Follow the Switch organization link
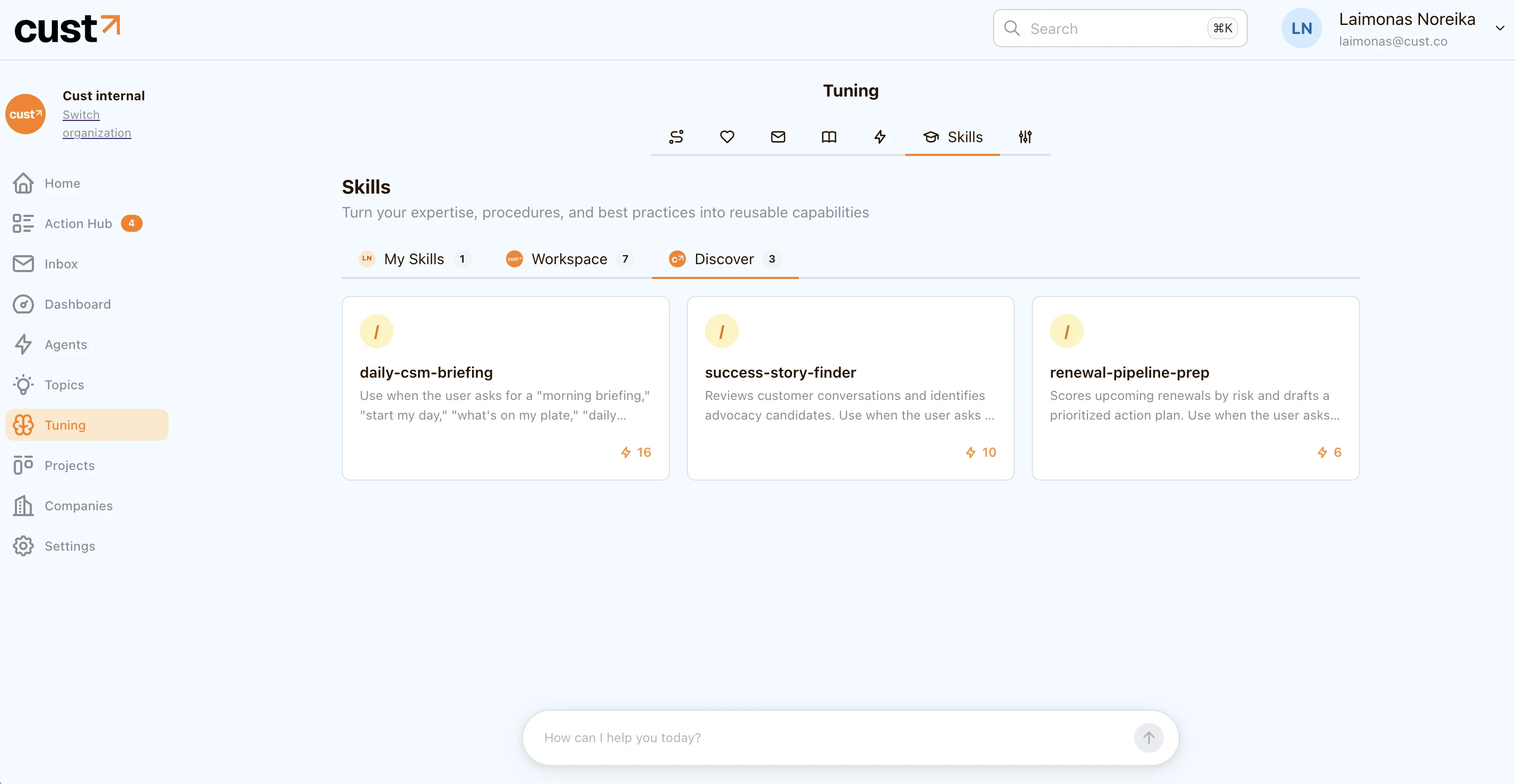1515x784 pixels. (x=97, y=124)
